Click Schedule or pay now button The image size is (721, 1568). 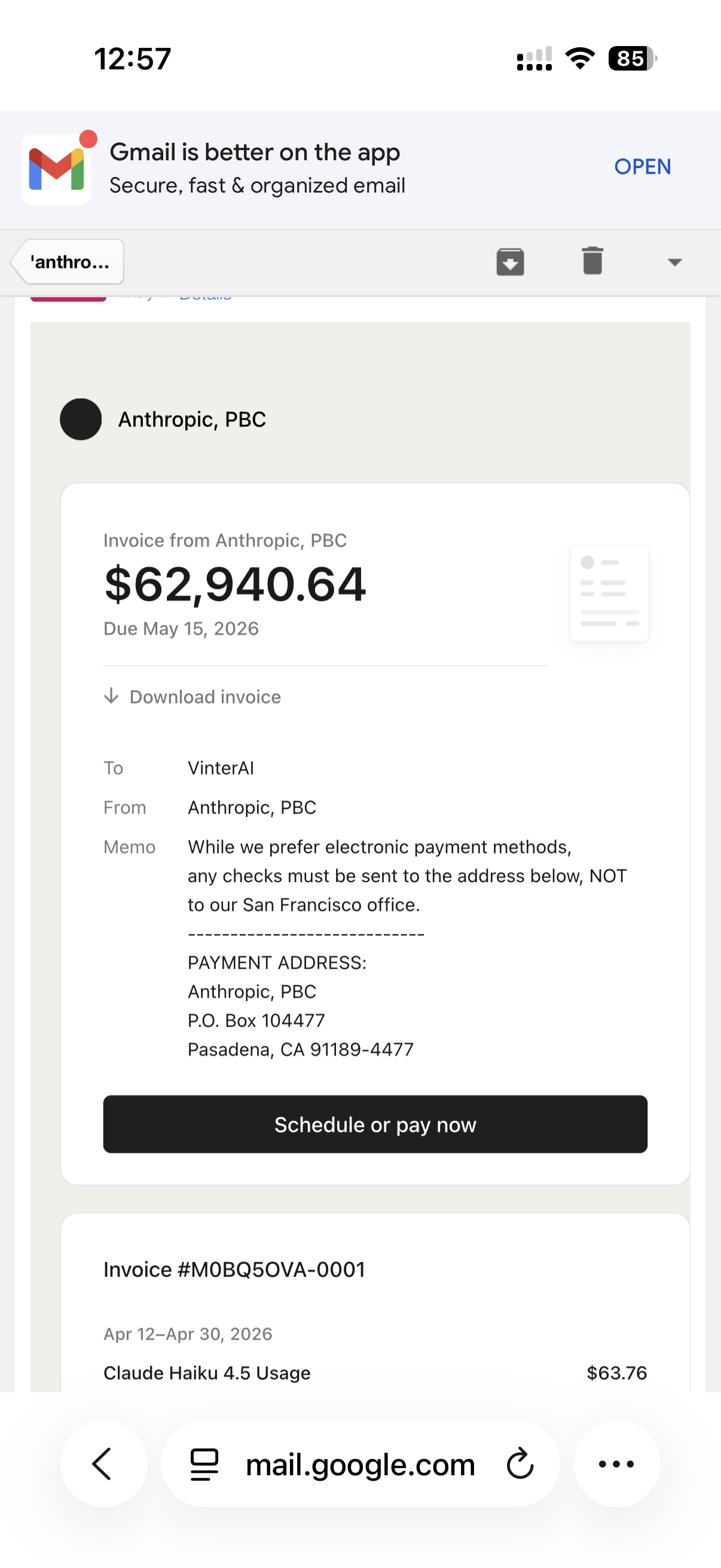375,1124
